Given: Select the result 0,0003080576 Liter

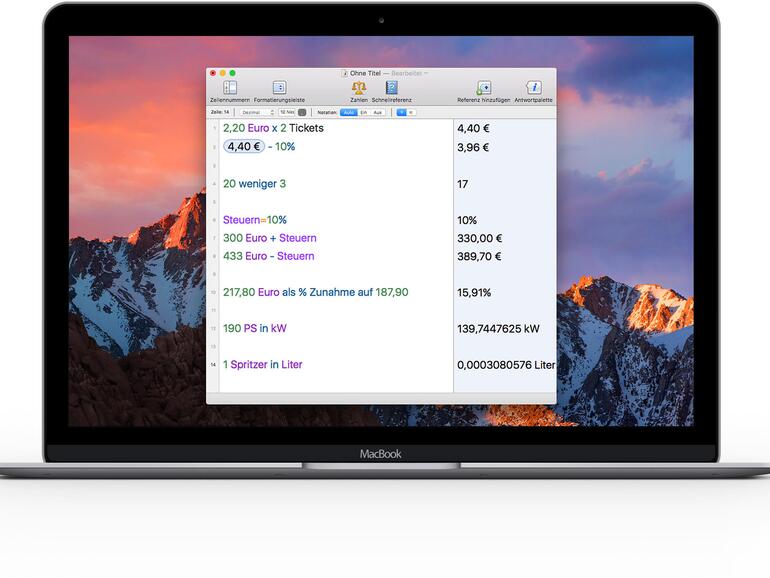Looking at the screenshot, I should (x=506, y=365).
